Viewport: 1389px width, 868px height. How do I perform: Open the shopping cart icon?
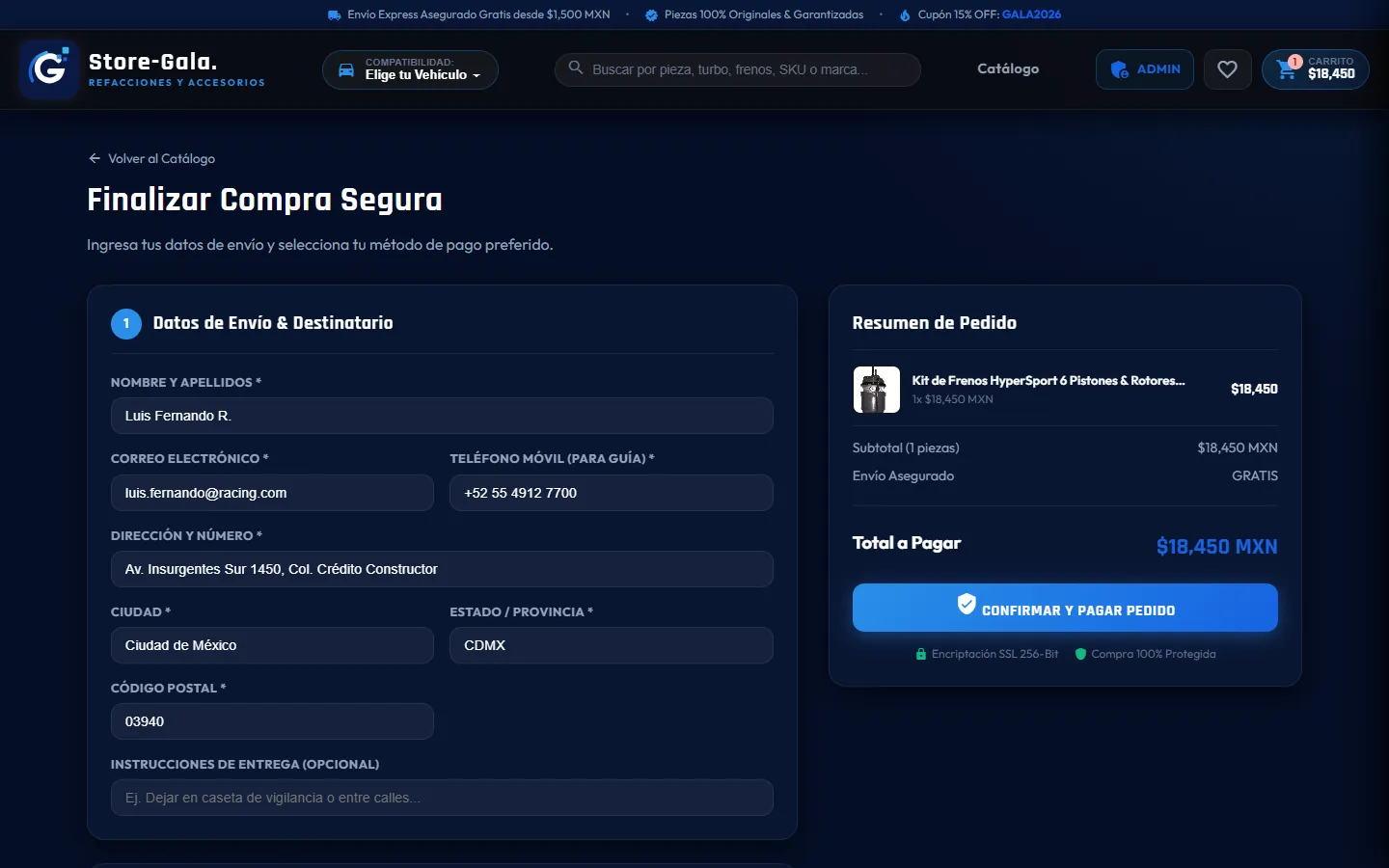pyautogui.click(x=1287, y=69)
